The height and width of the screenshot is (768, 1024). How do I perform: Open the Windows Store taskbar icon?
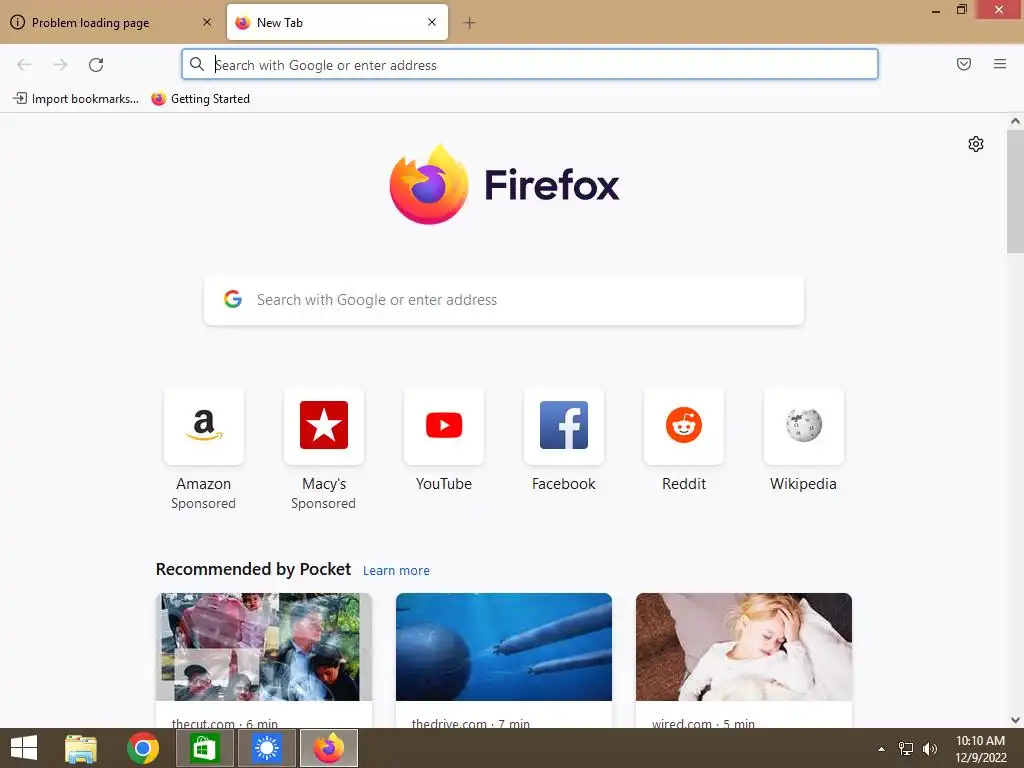[x=204, y=748]
